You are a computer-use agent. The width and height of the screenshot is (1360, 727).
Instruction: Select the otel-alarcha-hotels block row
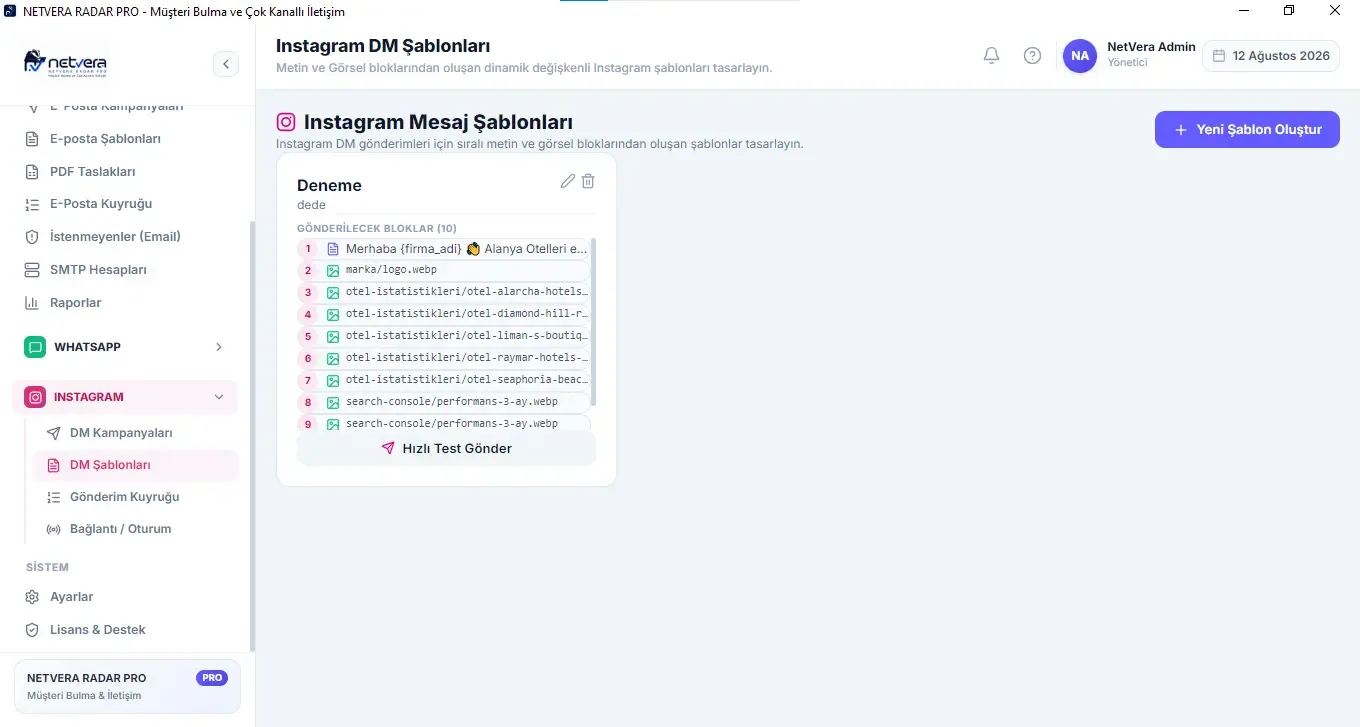pos(443,293)
